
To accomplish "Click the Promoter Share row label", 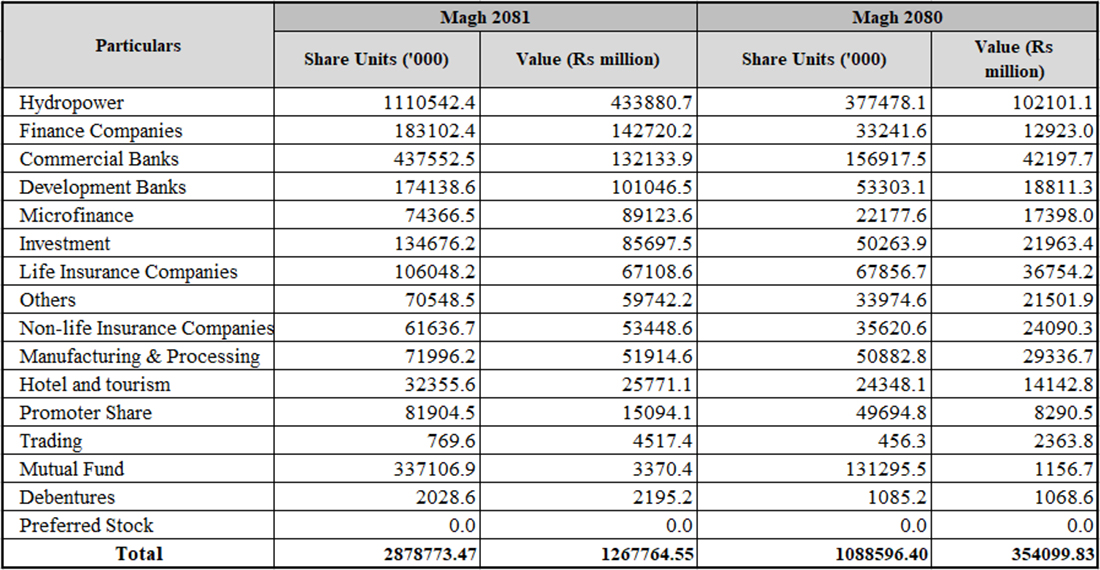I will pyautogui.click(x=86, y=413).
